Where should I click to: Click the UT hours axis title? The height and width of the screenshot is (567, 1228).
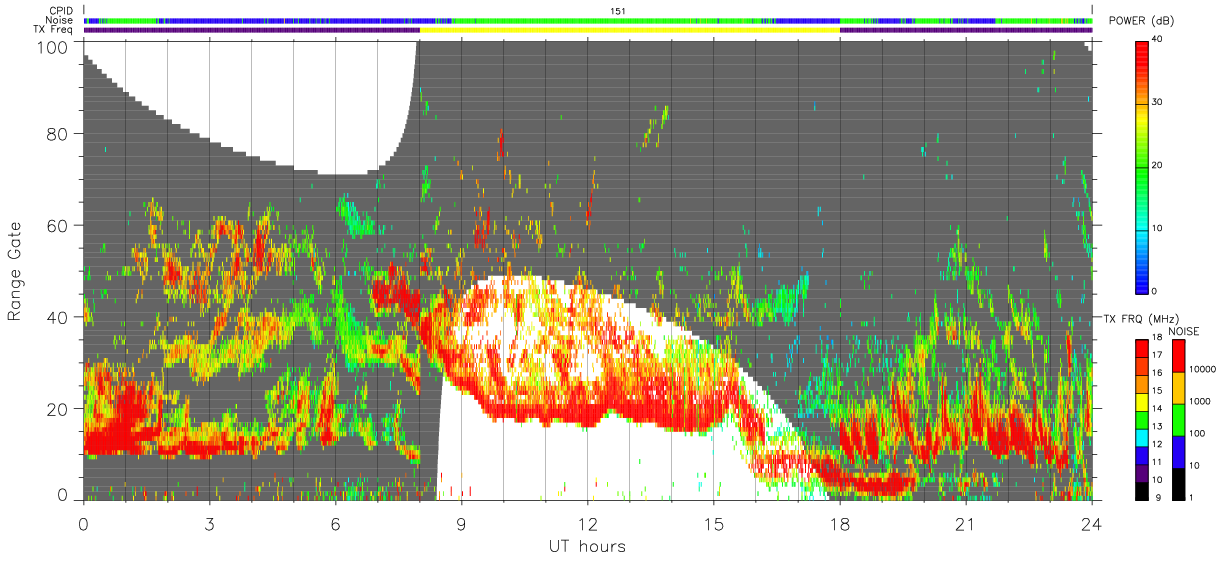[x=587, y=546]
